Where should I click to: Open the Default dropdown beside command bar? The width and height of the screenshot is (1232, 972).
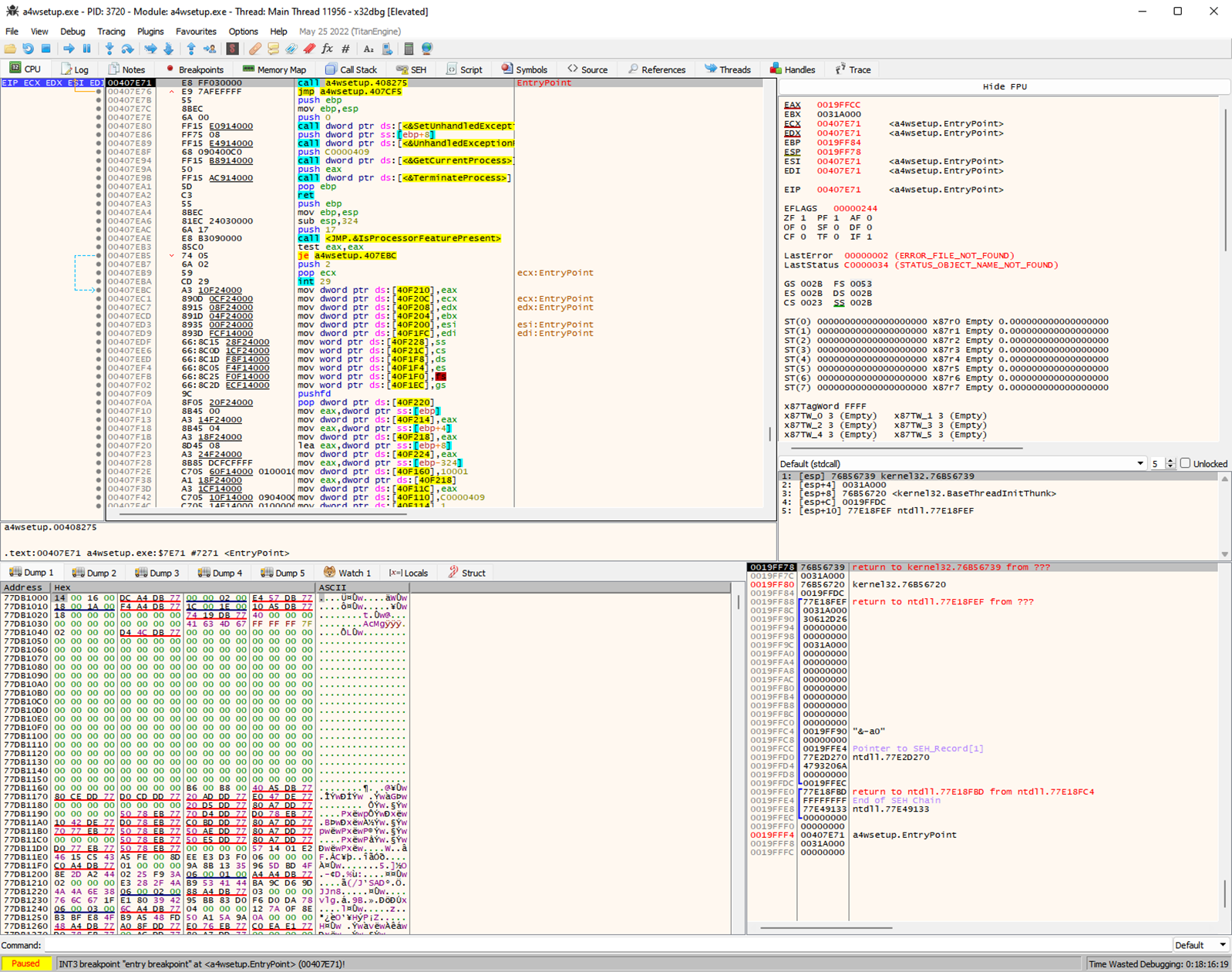click(1200, 945)
